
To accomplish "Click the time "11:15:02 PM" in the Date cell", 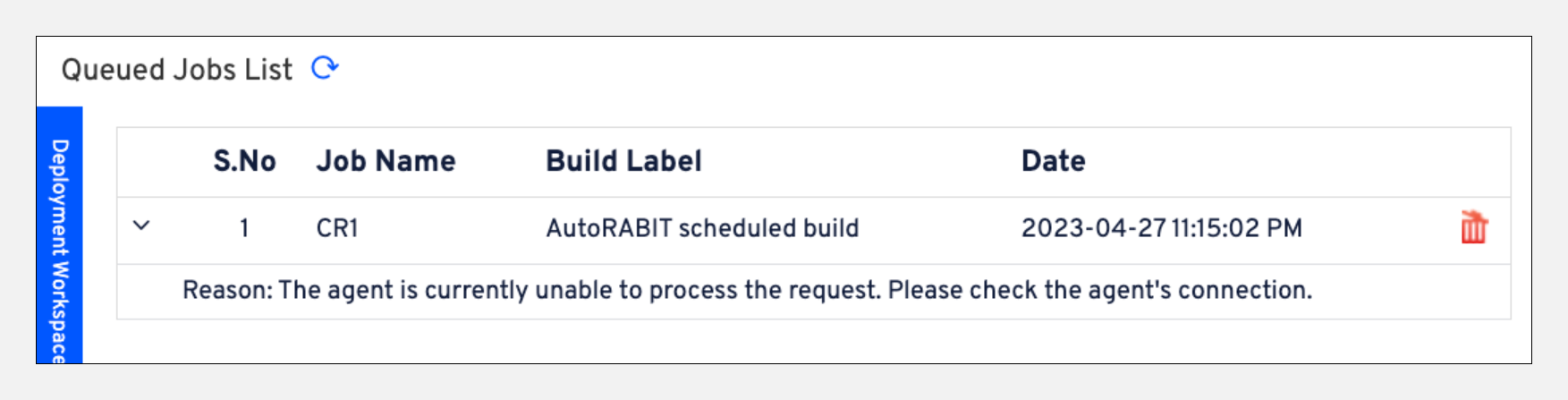I will (1236, 228).
